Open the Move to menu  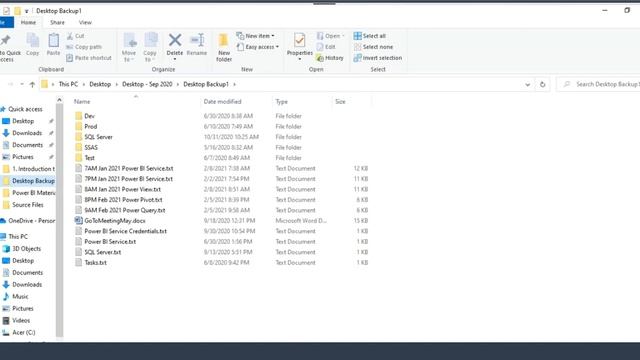click(129, 47)
